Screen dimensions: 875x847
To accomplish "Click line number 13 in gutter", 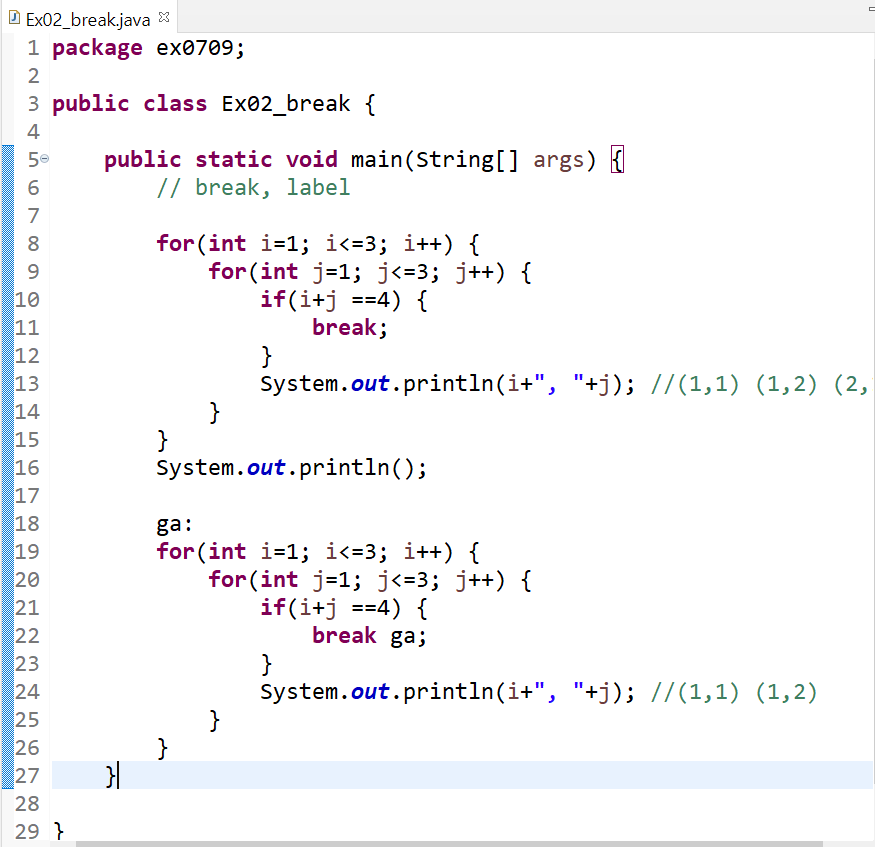I will tap(27, 384).
